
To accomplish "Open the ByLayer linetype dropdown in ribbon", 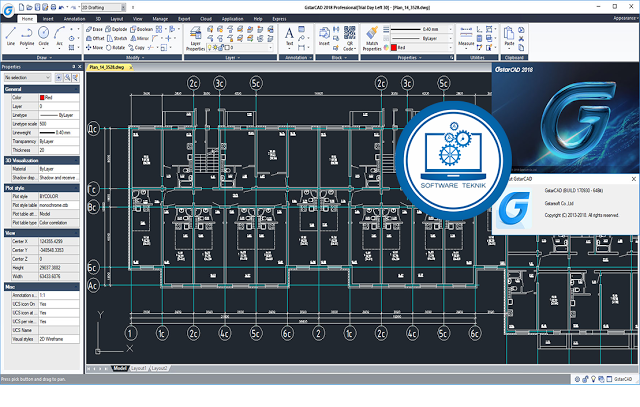I will click(x=451, y=38).
